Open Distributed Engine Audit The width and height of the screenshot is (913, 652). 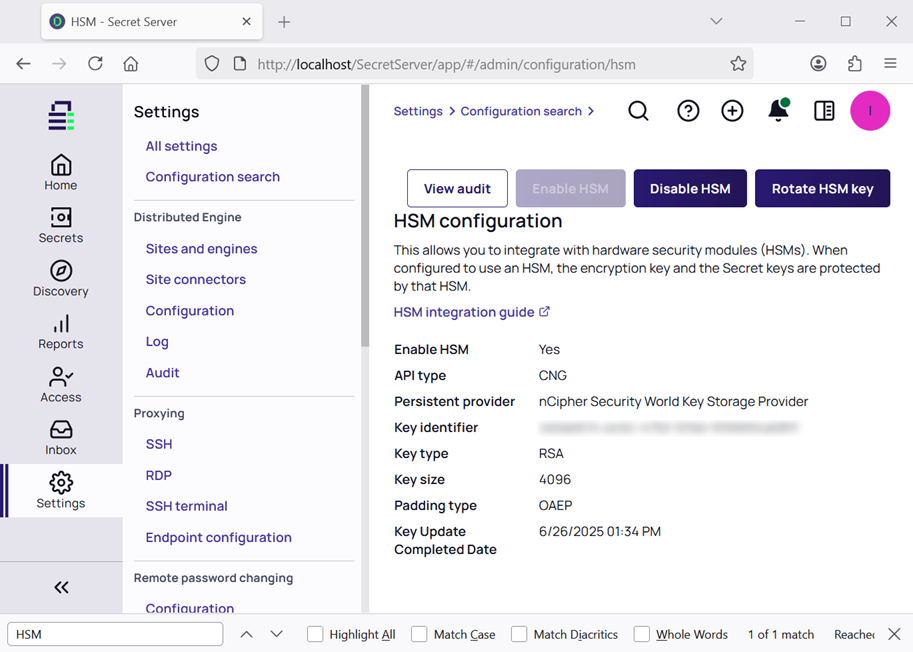(162, 373)
